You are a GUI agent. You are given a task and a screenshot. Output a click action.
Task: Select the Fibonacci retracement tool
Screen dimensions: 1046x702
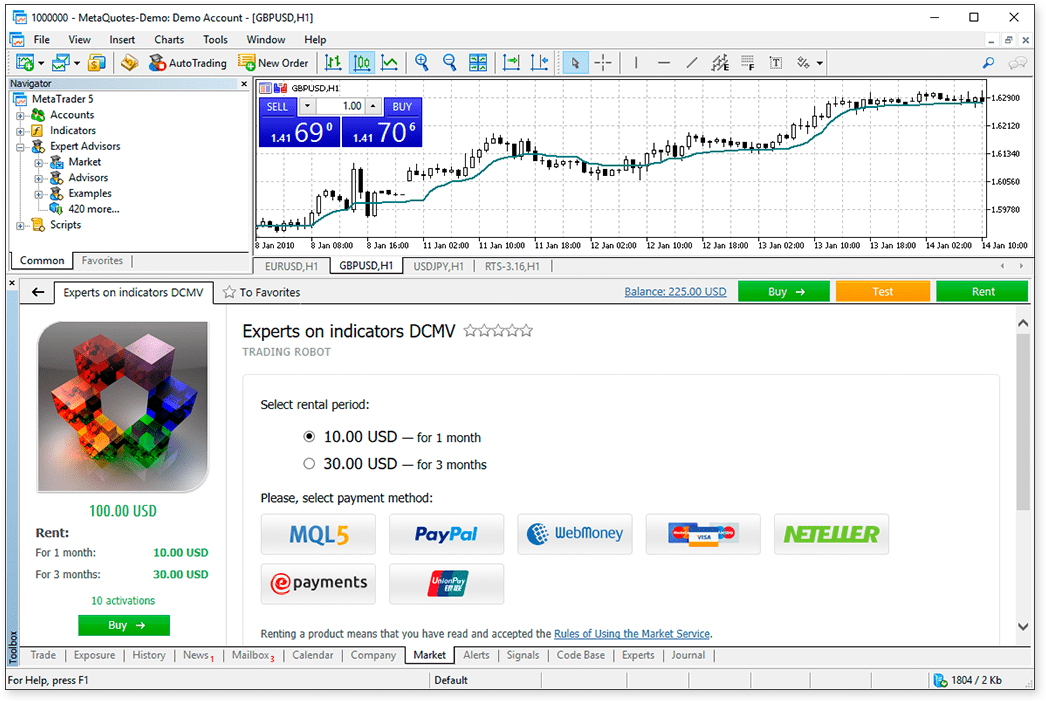pyautogui.click(x=748, y=63)
